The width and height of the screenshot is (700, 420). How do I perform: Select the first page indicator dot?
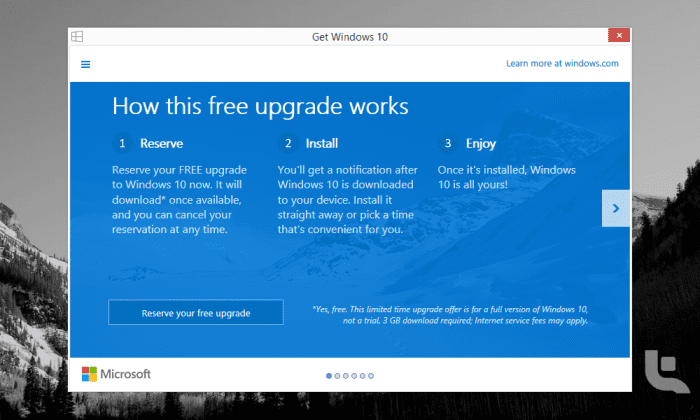(x=329, y=376)
